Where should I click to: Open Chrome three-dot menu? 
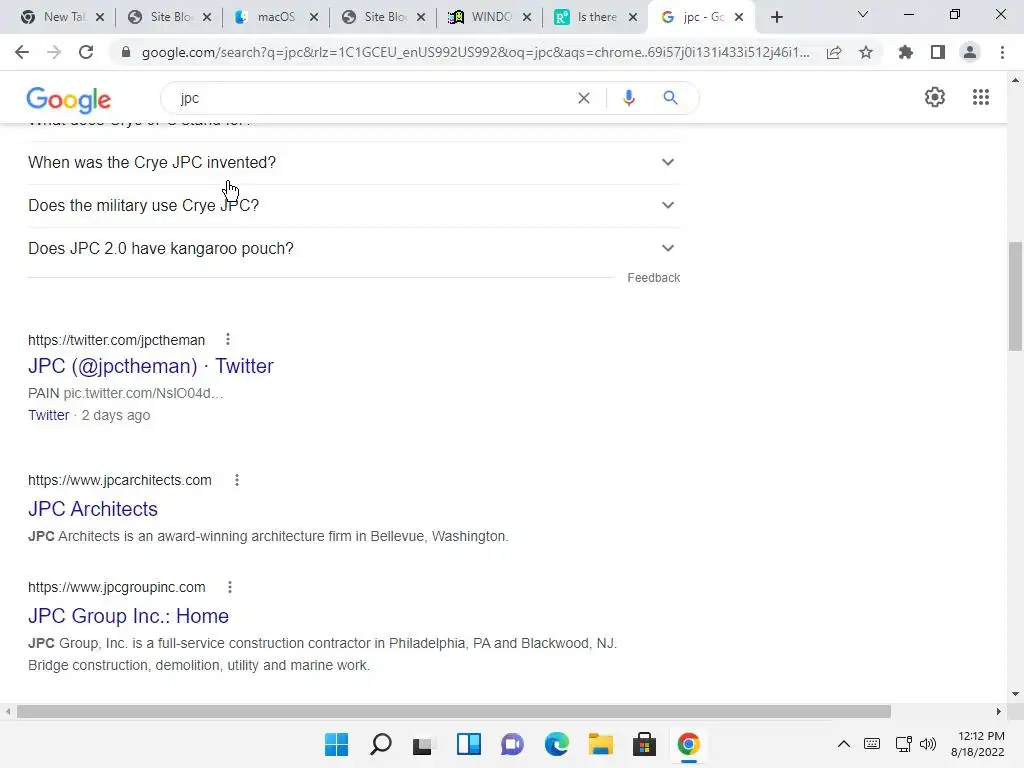coord(1002,52)
